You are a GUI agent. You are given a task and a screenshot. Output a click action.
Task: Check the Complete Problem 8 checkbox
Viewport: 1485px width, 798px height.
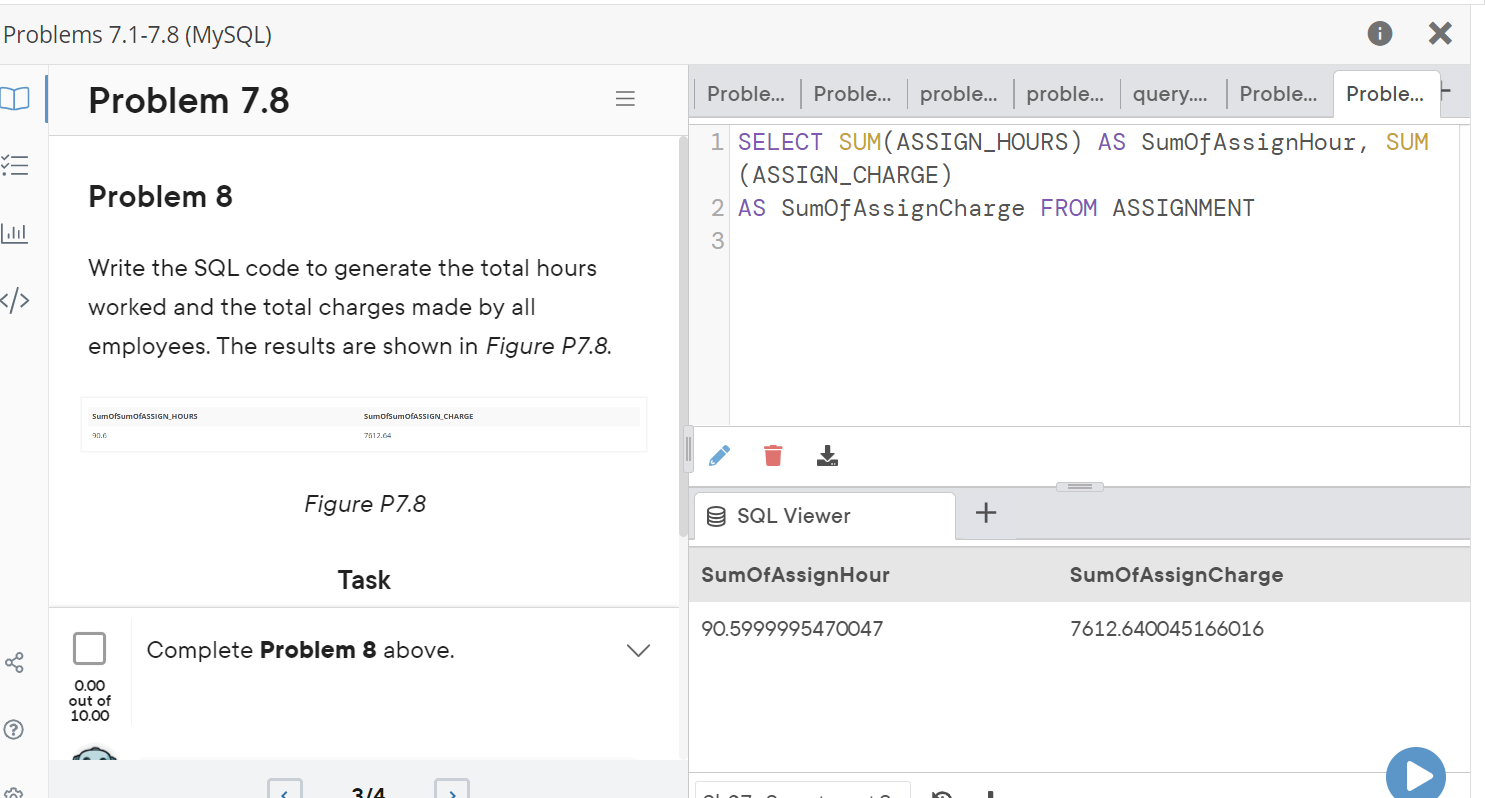coord(89,649)
